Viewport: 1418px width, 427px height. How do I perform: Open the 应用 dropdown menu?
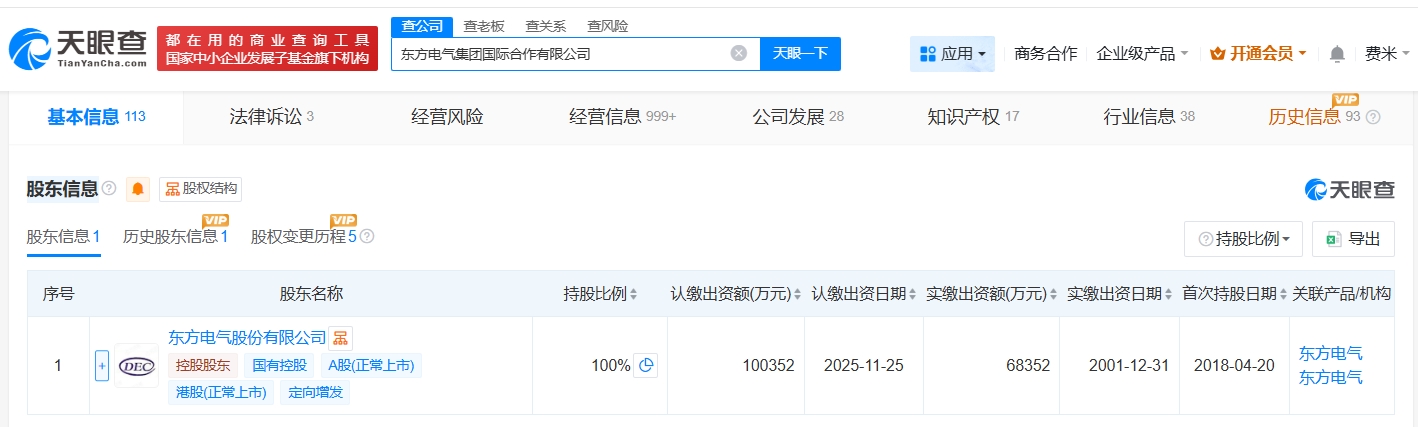coord(952,54)
